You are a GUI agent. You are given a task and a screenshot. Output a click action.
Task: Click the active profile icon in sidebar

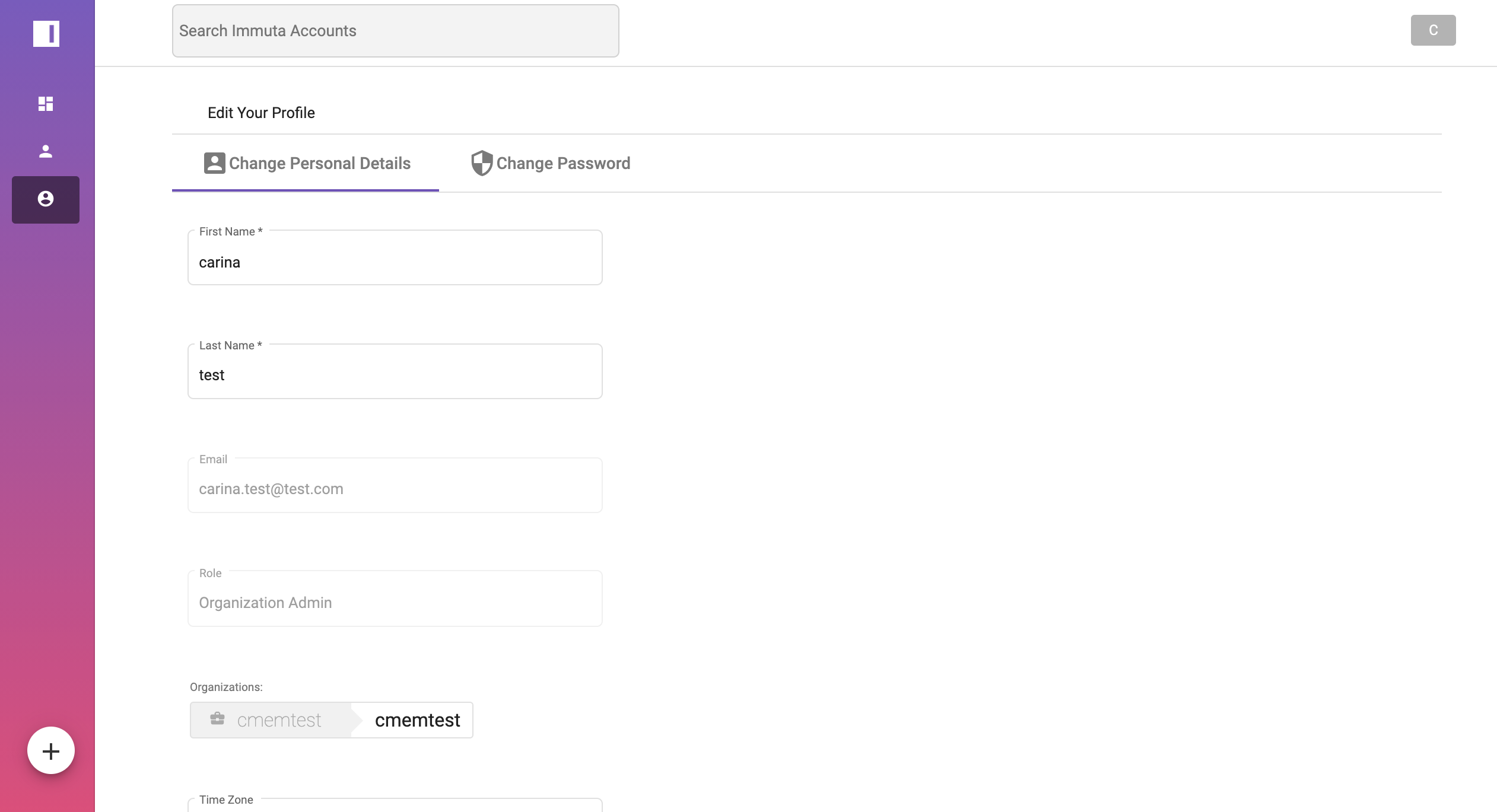click(x=47, y=199)
